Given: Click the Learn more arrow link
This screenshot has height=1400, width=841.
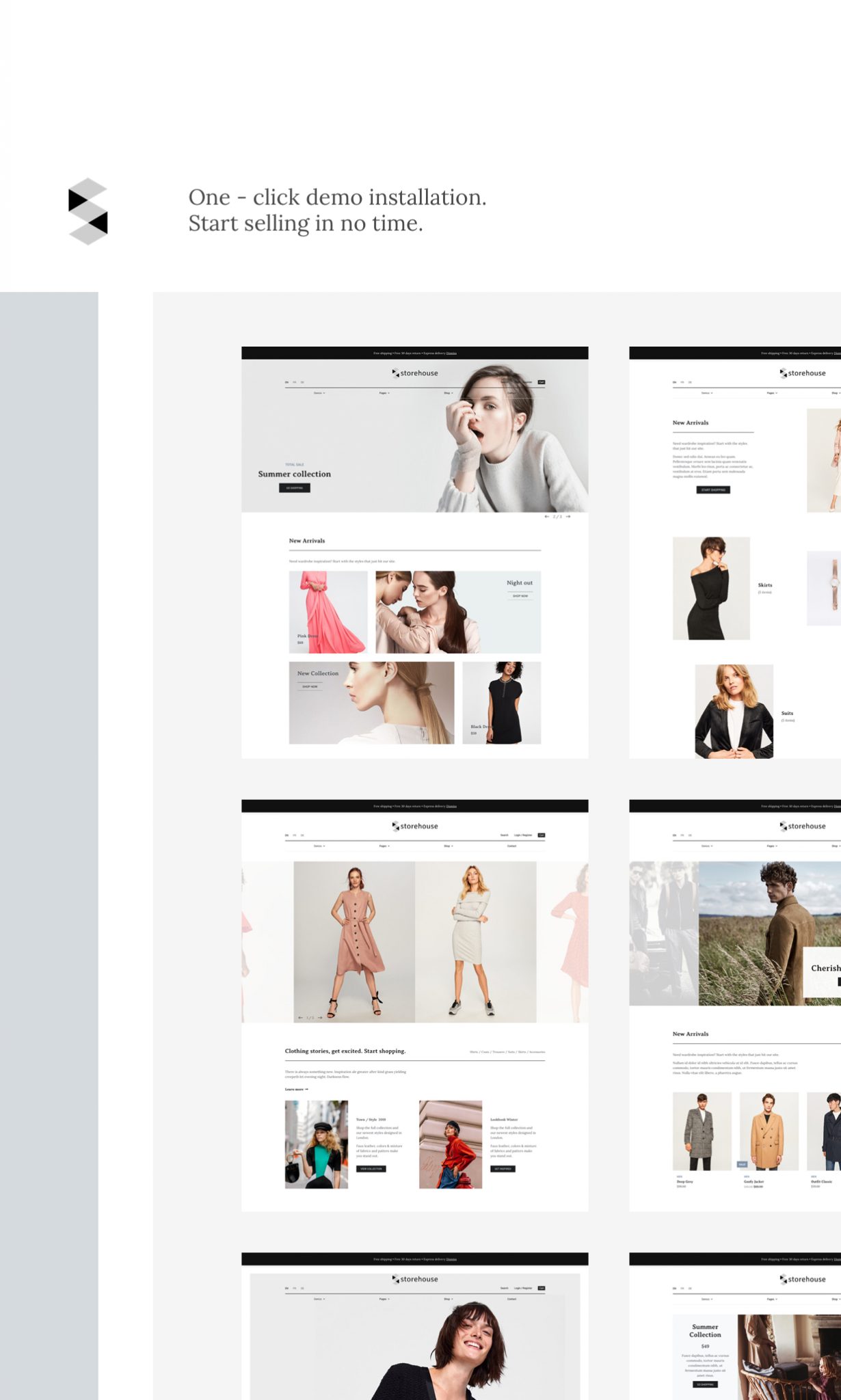Looking at the screenshot, I should pyautogui.click(x=297, y=1090).
